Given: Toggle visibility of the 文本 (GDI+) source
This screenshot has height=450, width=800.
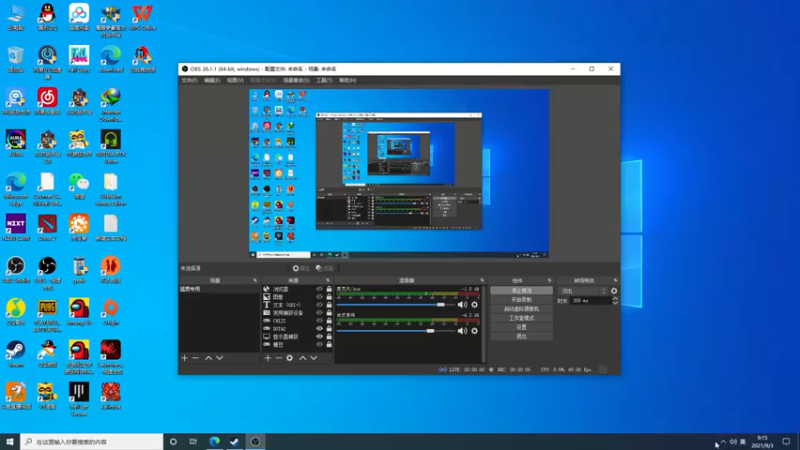Looking at the screenshot, I should coord(319,305).
